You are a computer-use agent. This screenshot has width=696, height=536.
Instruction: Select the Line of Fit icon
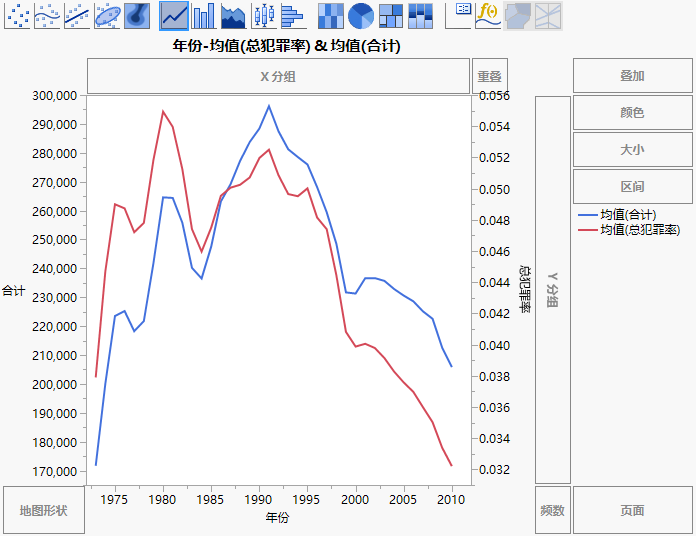coord(77,15)
